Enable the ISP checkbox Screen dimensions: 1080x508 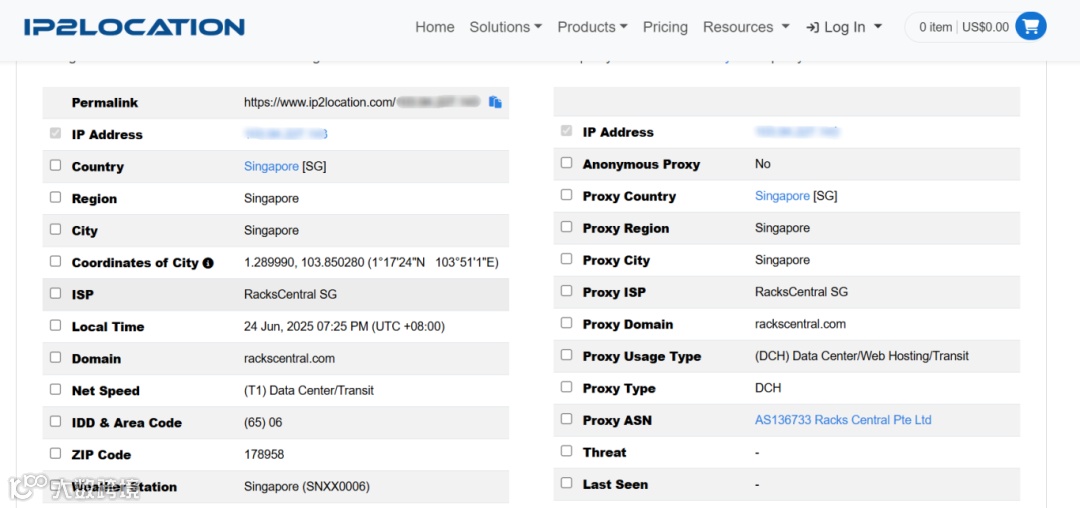(56, 294)
